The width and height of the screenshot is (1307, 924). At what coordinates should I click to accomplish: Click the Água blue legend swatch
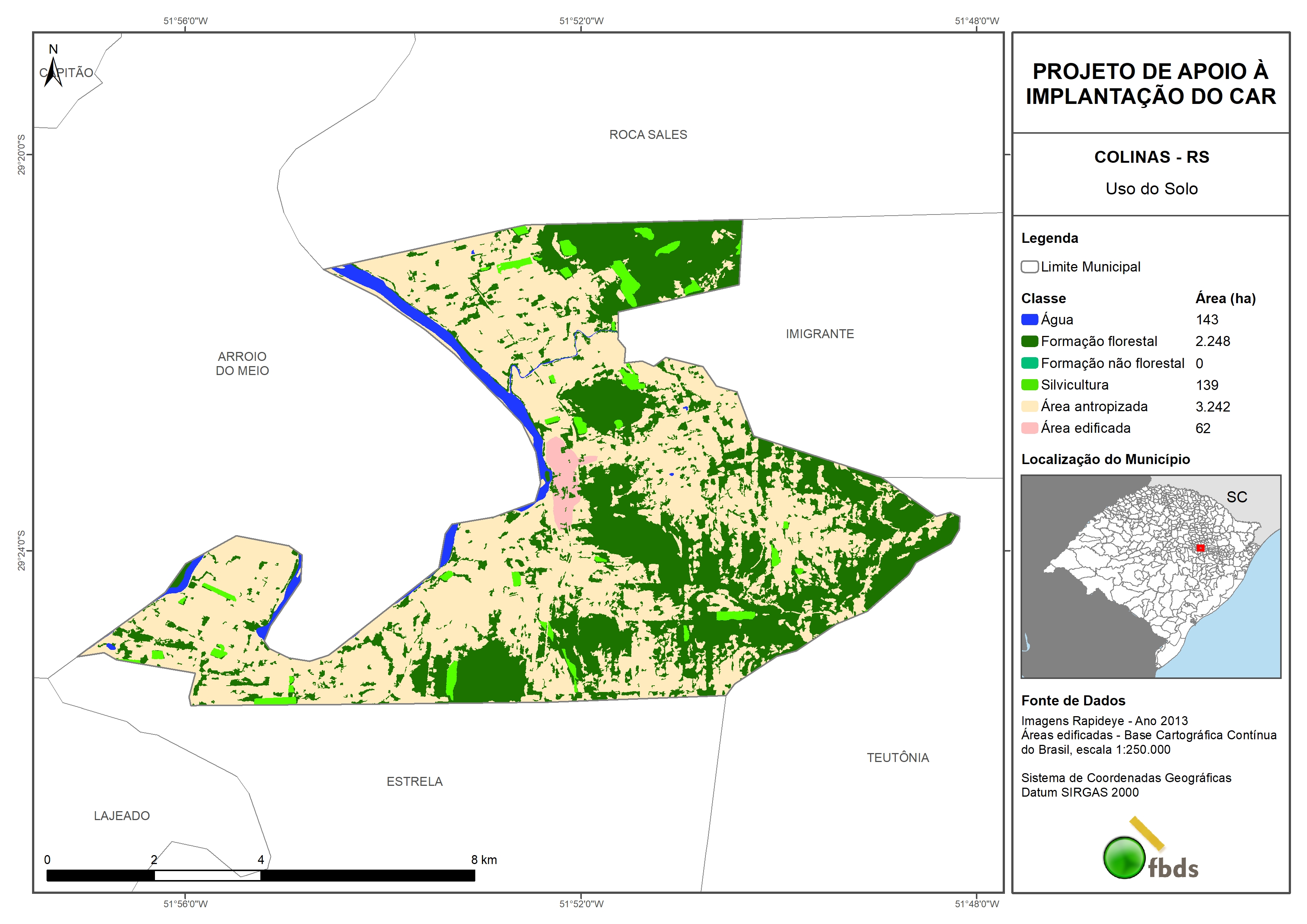pos(1029,320)
